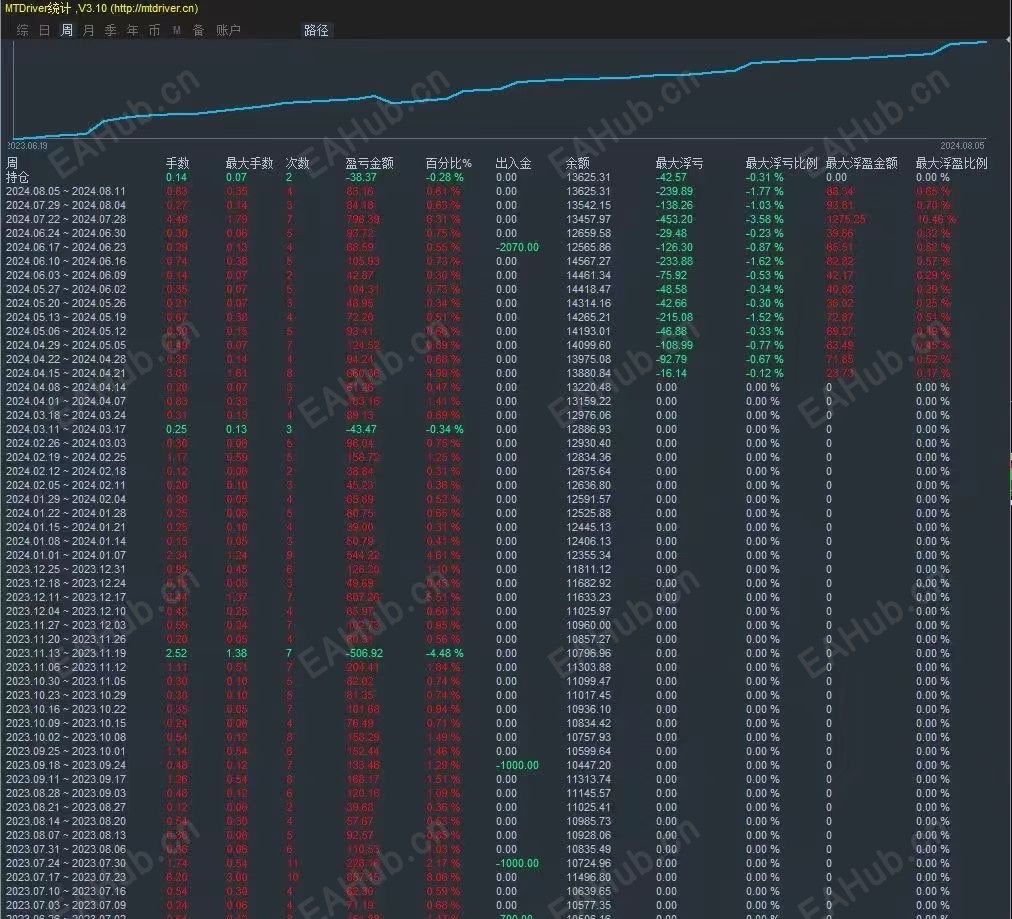The height and width of the screenshot is (919, 1012).
Task: Select the 持仓 open positions row label
Action: point(17,177)
